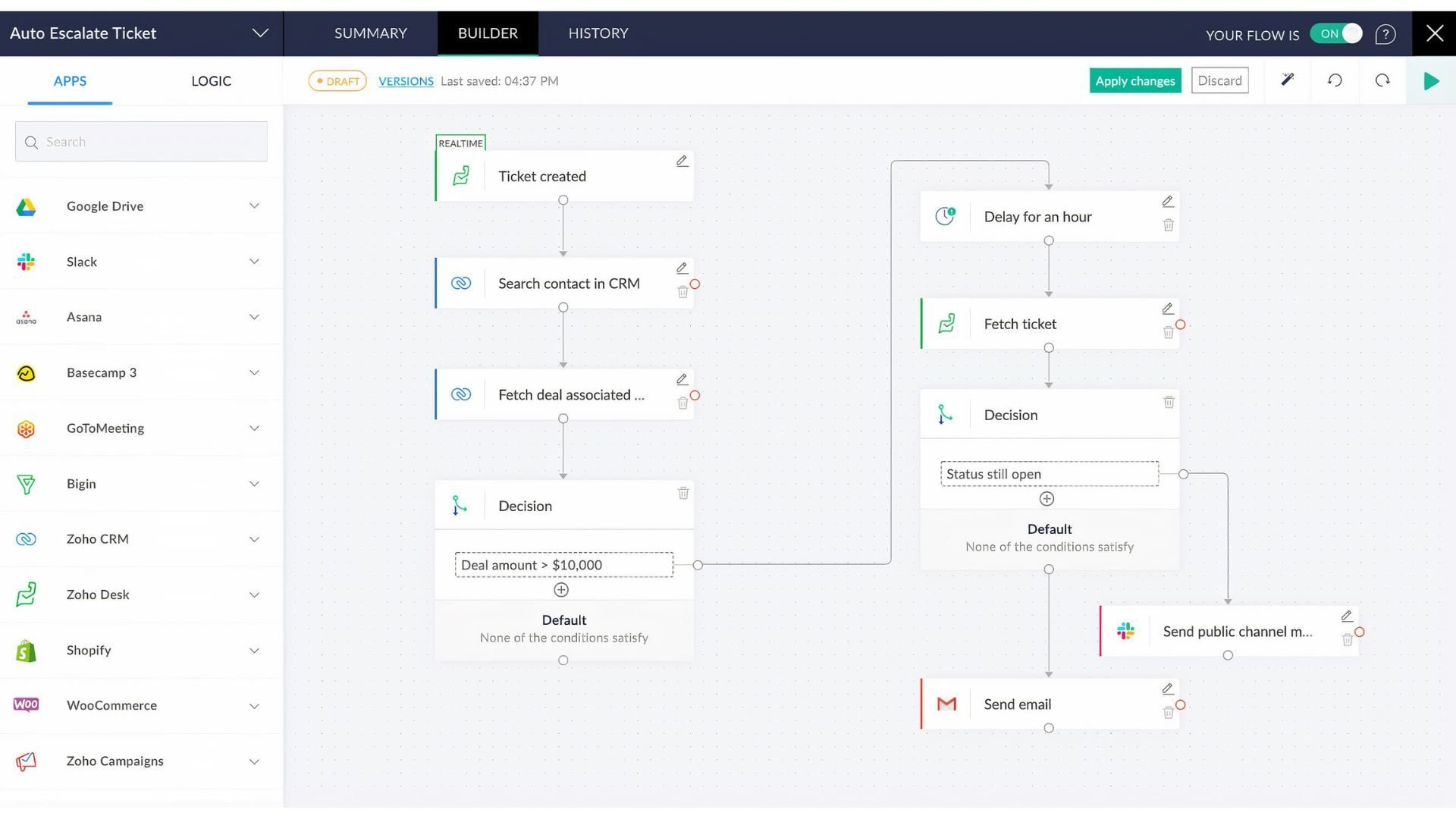
Task: Click the Delay for an hour block
Action: point(1050,217)
